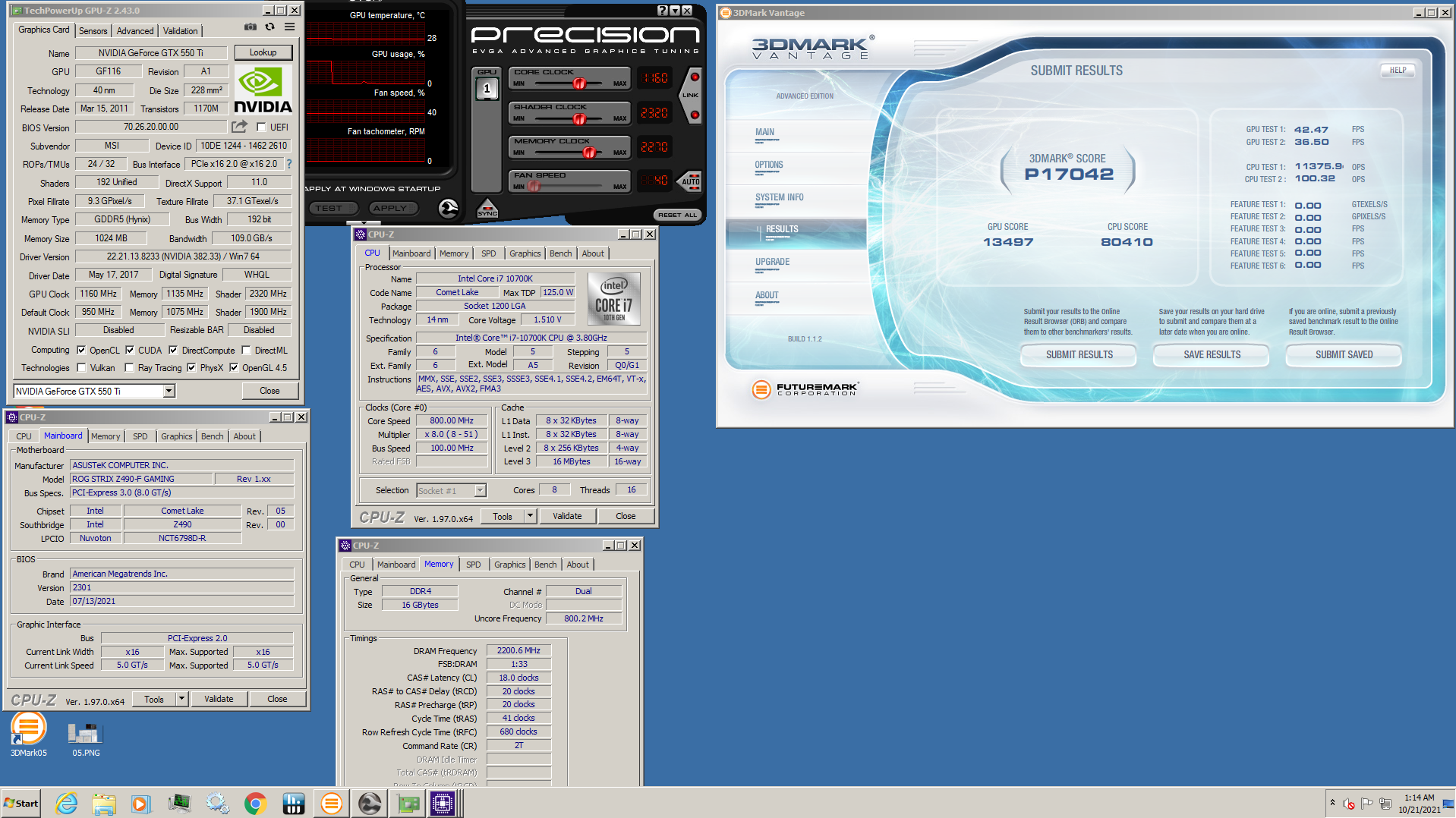Click the GPU-Z refresh icon

click(270, 27)
